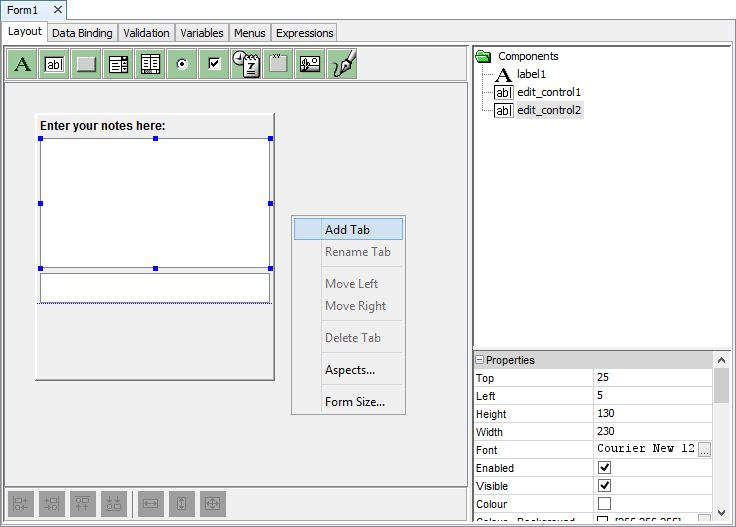Choose Add Tab from context menu
The height and width of the screenshot is (527, 736).
click(x=347, y=230)
